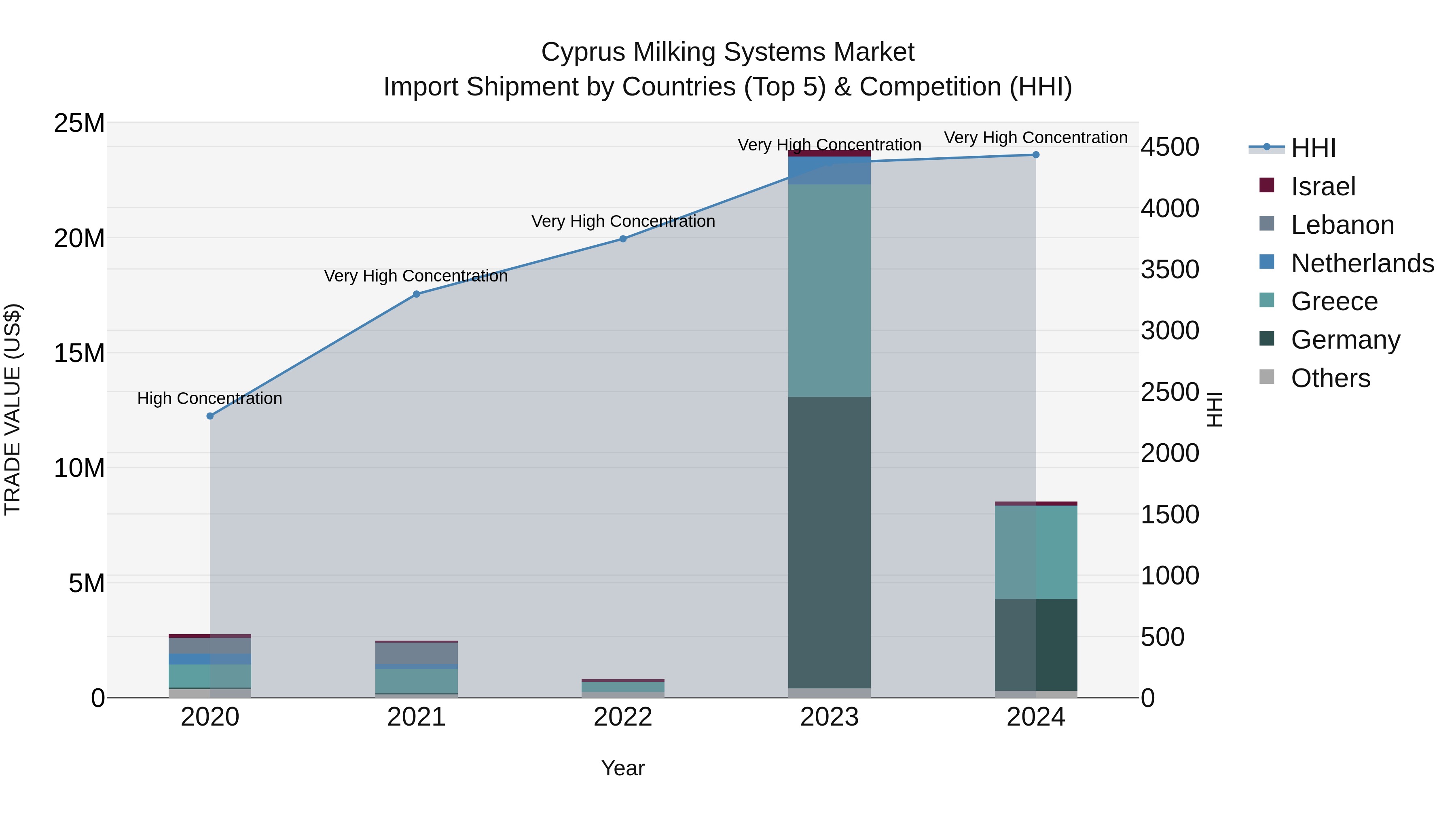Toggle the Netherlands legend entry

[x=1346, y=263]
